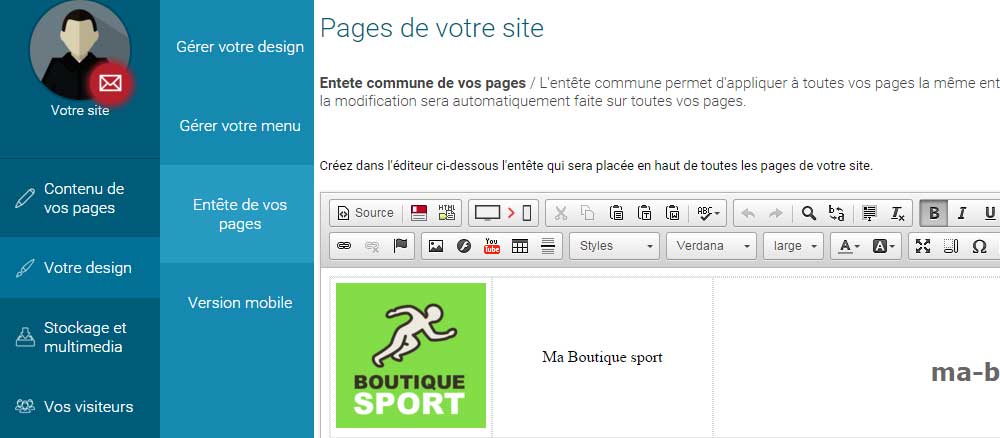The image size is (1000, 438).
Task: Open the font size dropdown showing large
Action: click(793, 246)
